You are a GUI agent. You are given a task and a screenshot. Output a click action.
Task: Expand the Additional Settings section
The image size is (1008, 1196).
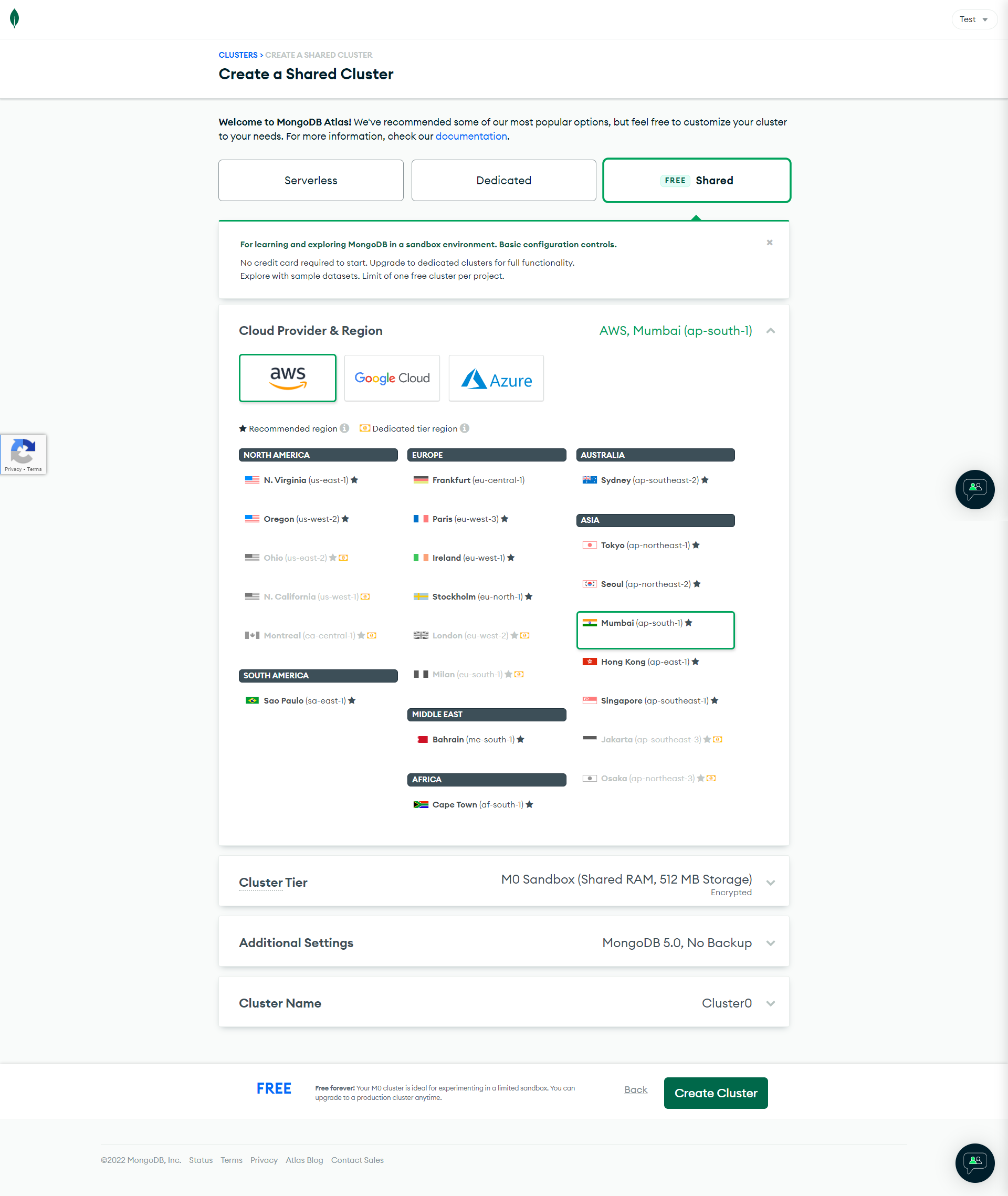coord(770,943)
